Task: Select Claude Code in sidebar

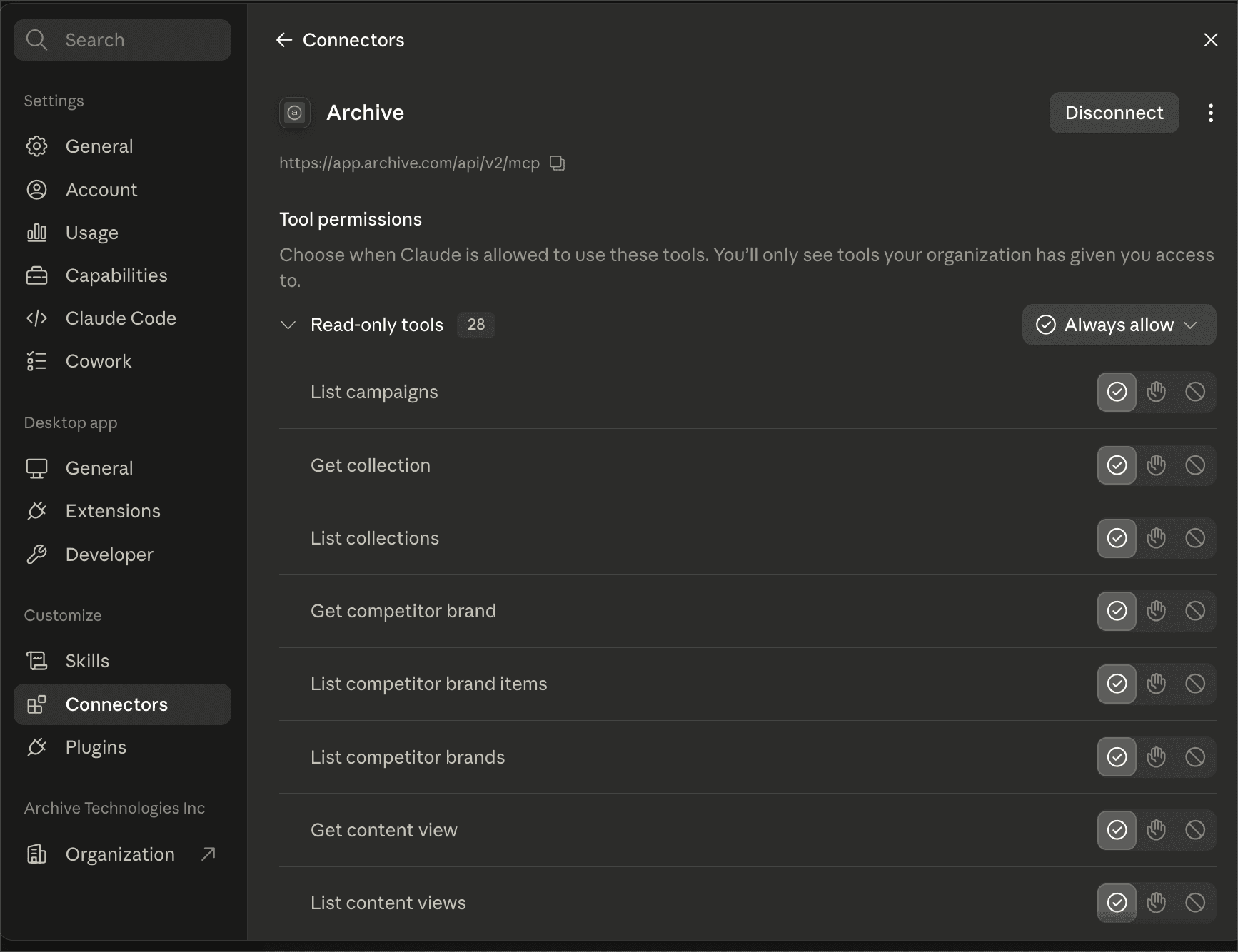Action: 122,318
